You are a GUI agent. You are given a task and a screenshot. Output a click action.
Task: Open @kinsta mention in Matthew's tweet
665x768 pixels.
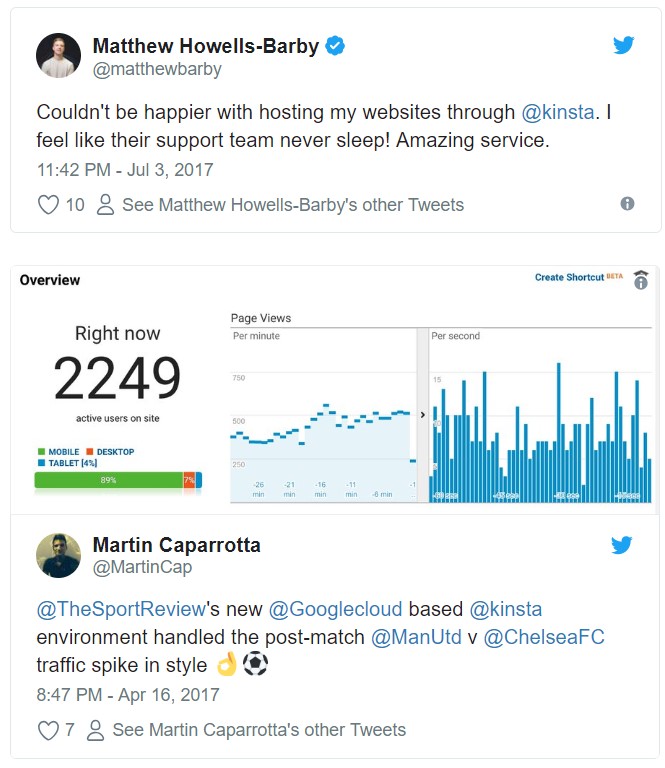coord(558,112)
